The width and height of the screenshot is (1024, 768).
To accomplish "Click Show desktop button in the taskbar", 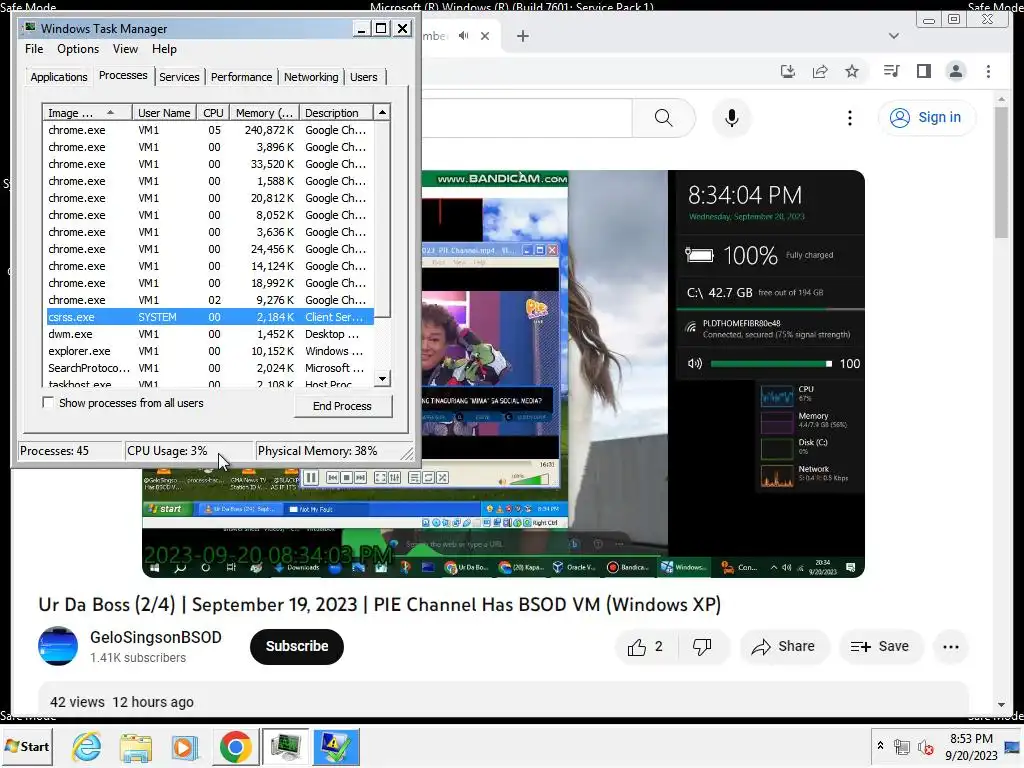I will click(1012, 746).
